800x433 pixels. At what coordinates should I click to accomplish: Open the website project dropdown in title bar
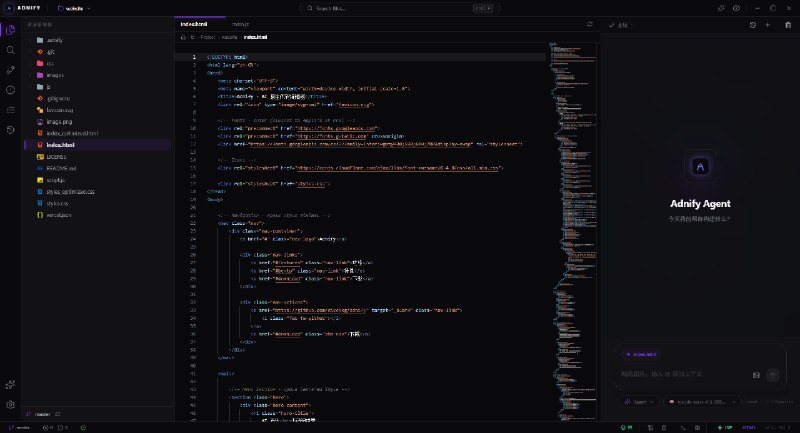[x=74, y=8]
